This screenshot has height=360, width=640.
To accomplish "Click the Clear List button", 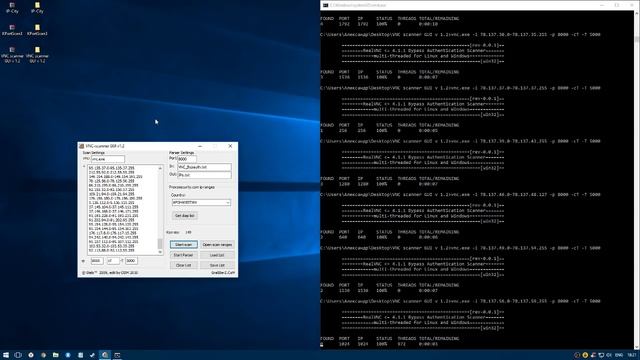I will click(183, 265).
